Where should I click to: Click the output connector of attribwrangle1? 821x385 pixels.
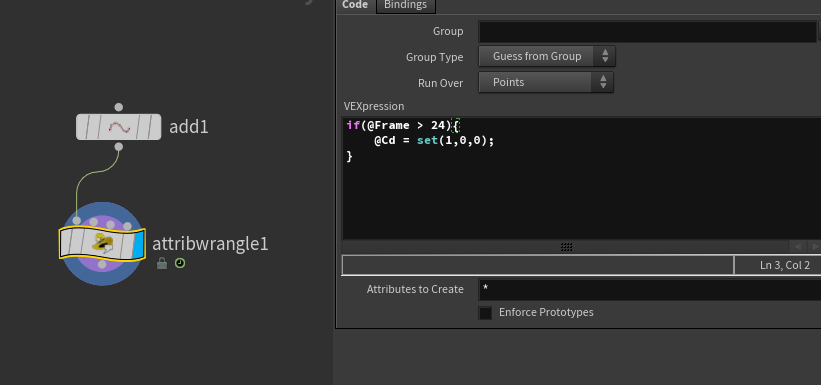click(102, 265)
